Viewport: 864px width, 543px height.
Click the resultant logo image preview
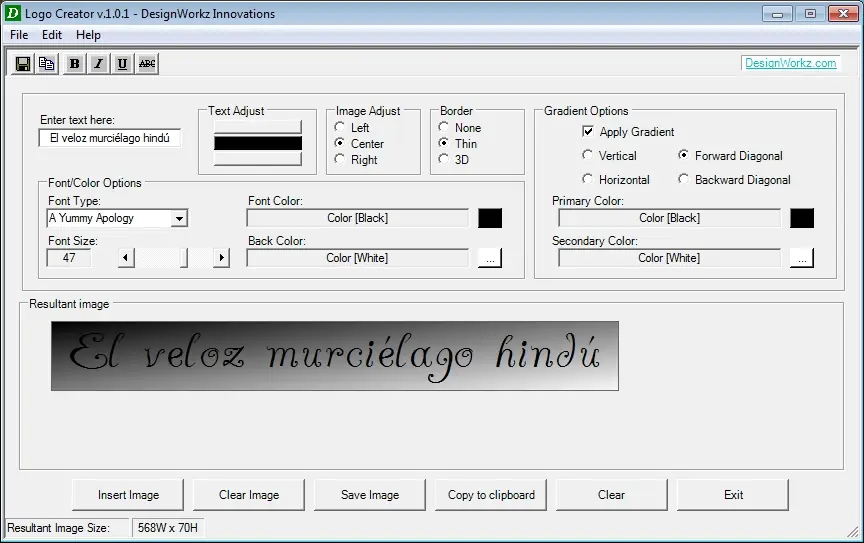[x=335, y=356]
